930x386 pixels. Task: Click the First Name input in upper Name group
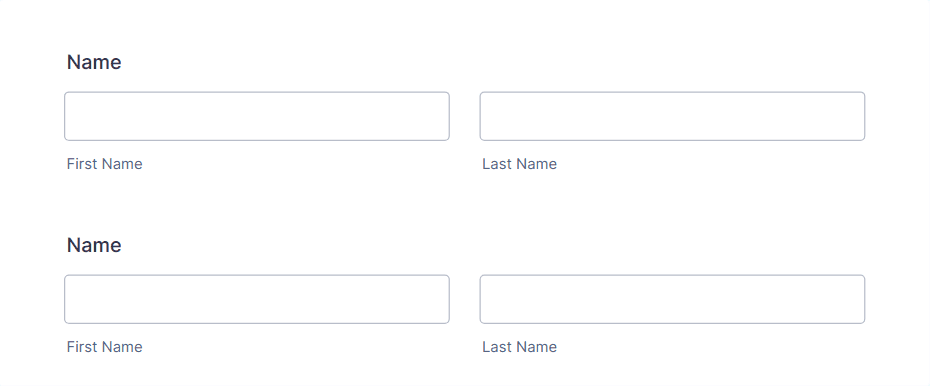(257, 116)
